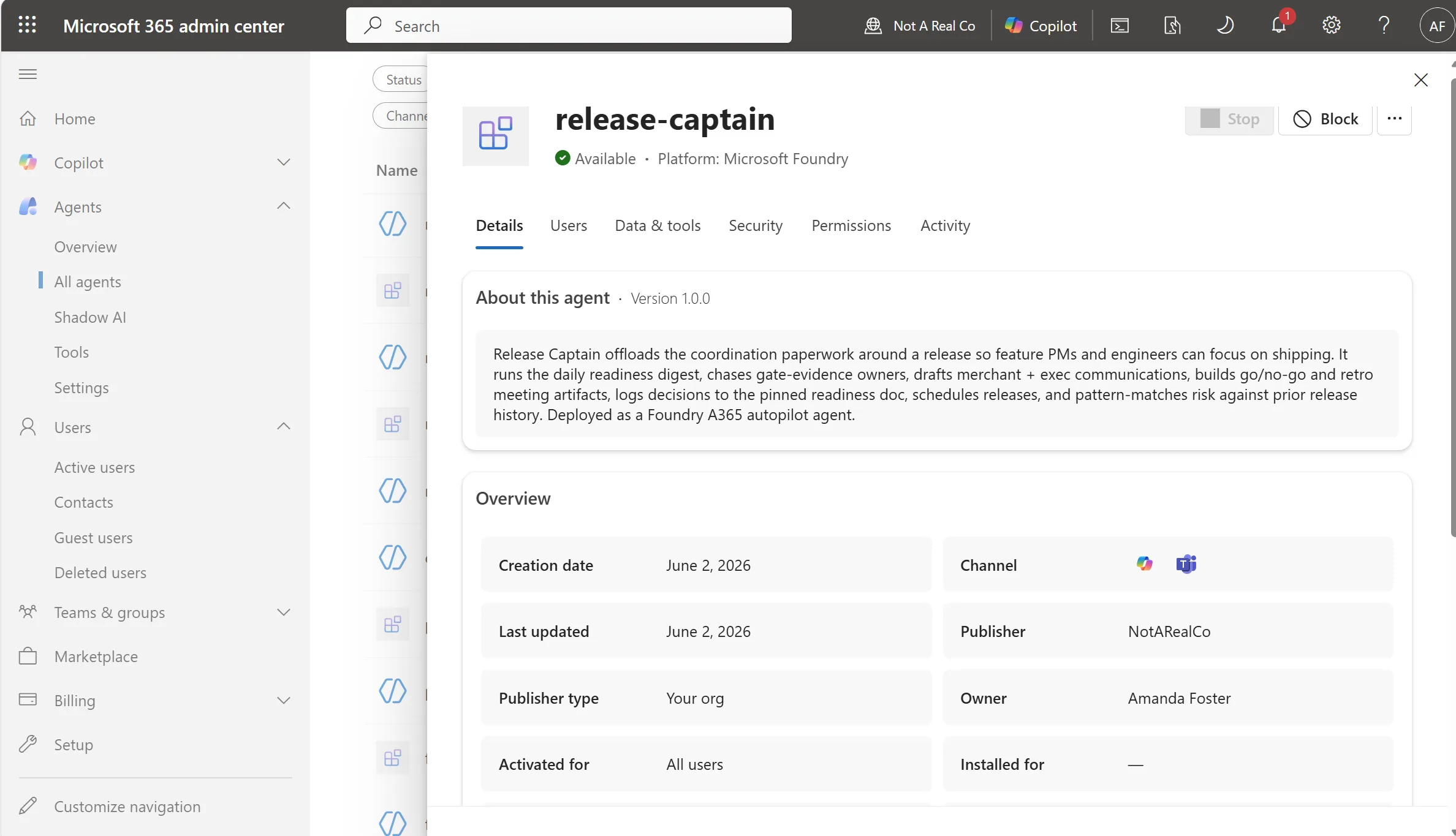The height and width of the screenshot is (836, 1456).
Task: Click the Amanda Foster owner value
Action: pyautogui.click(x=1179, y=698)
